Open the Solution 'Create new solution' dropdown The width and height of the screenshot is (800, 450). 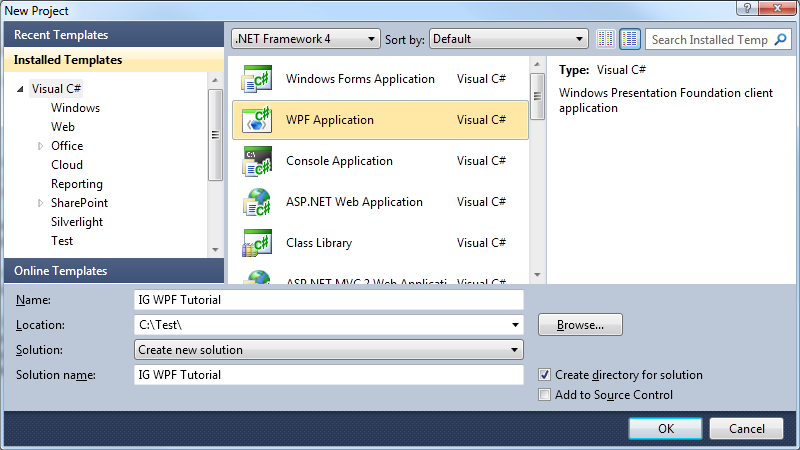pos(329,350)
